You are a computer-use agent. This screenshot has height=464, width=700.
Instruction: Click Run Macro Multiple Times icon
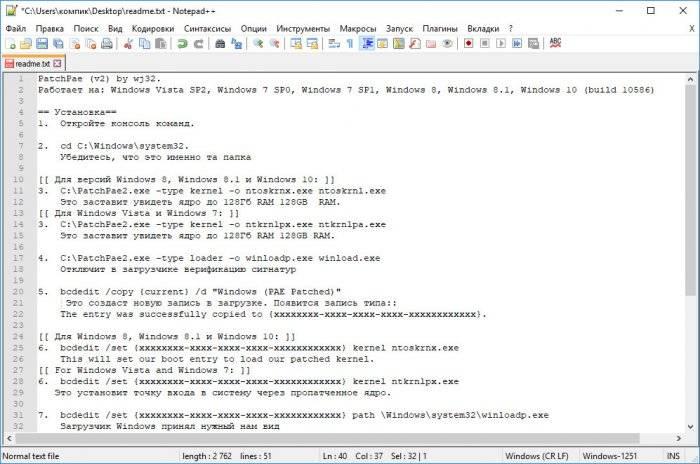tap(517, 43)
